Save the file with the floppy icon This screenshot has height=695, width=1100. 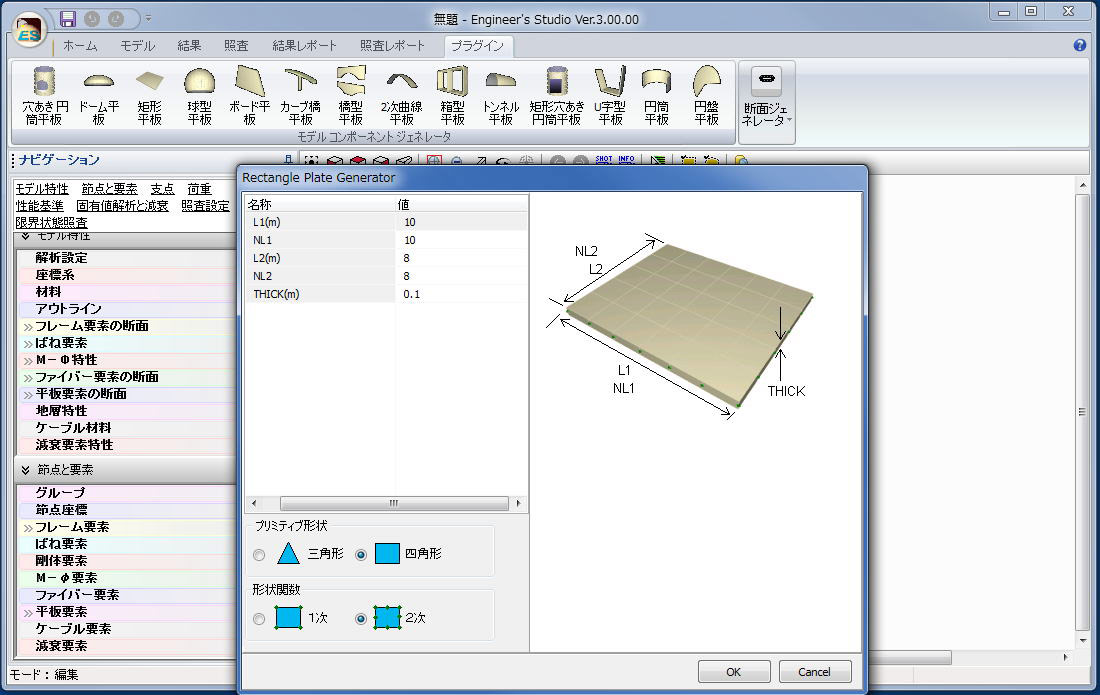pyautogui.click(x=67, y=19)
